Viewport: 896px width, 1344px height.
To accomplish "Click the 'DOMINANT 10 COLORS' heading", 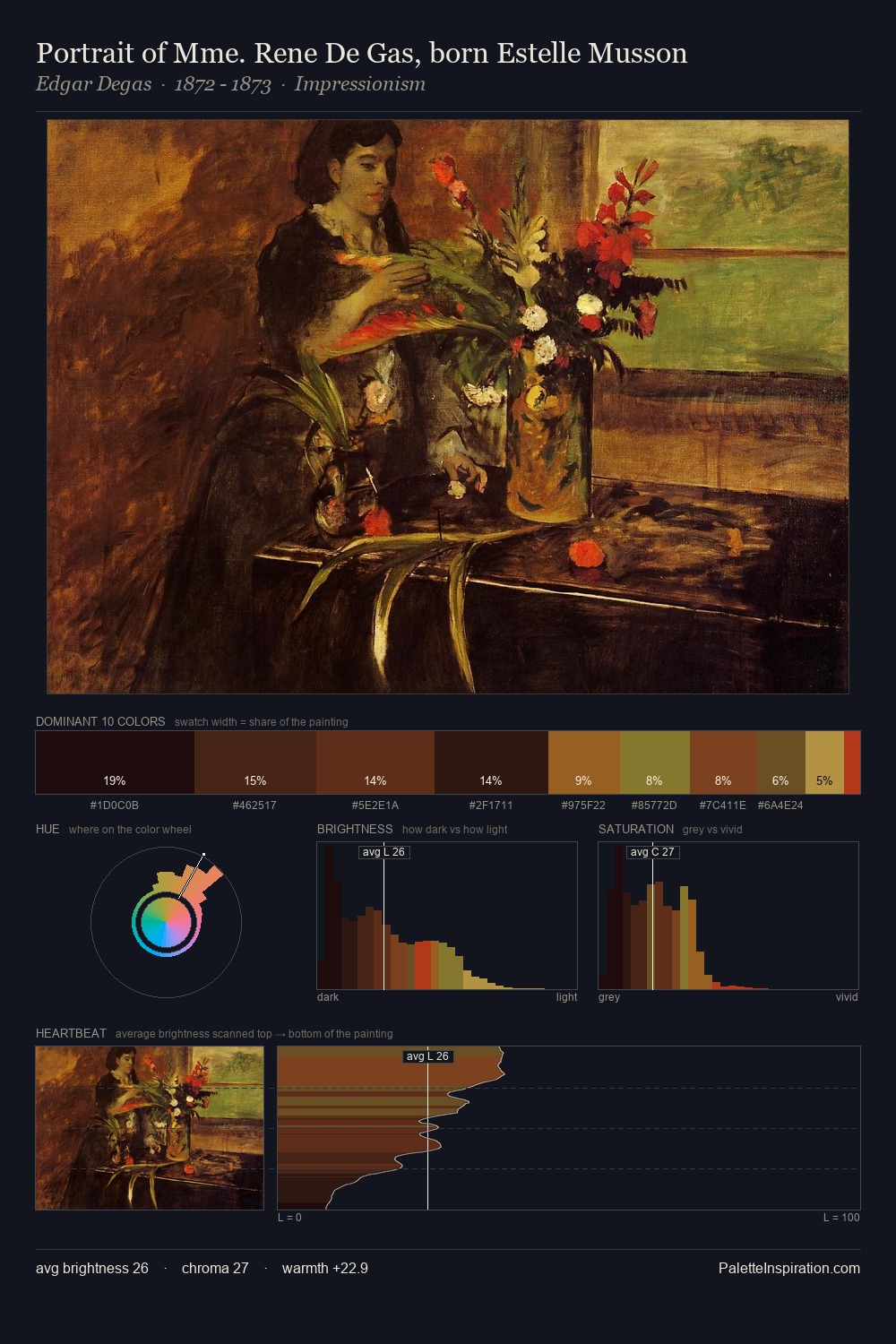I will click(x=100, y=721).
